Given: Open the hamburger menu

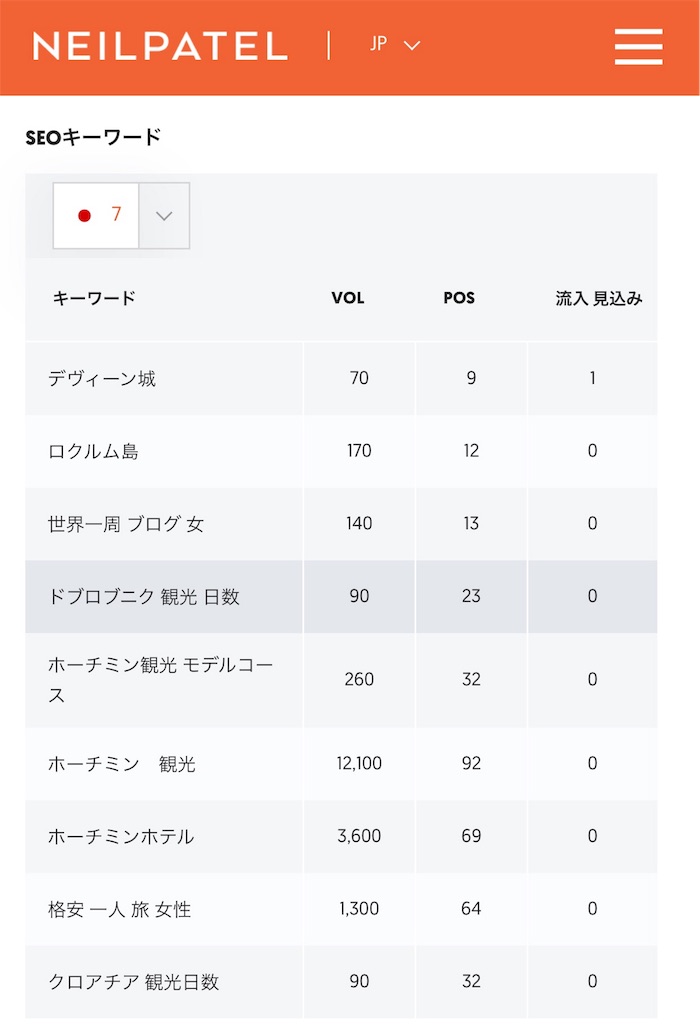Looking at the screenshot, I should 638,45.
